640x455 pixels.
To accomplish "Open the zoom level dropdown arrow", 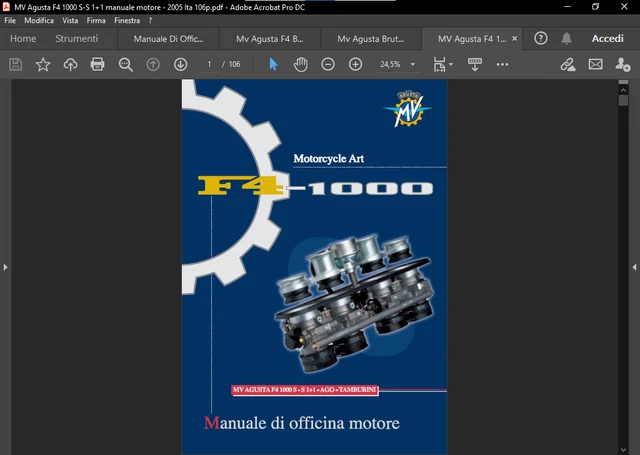I will click(413, 64).
